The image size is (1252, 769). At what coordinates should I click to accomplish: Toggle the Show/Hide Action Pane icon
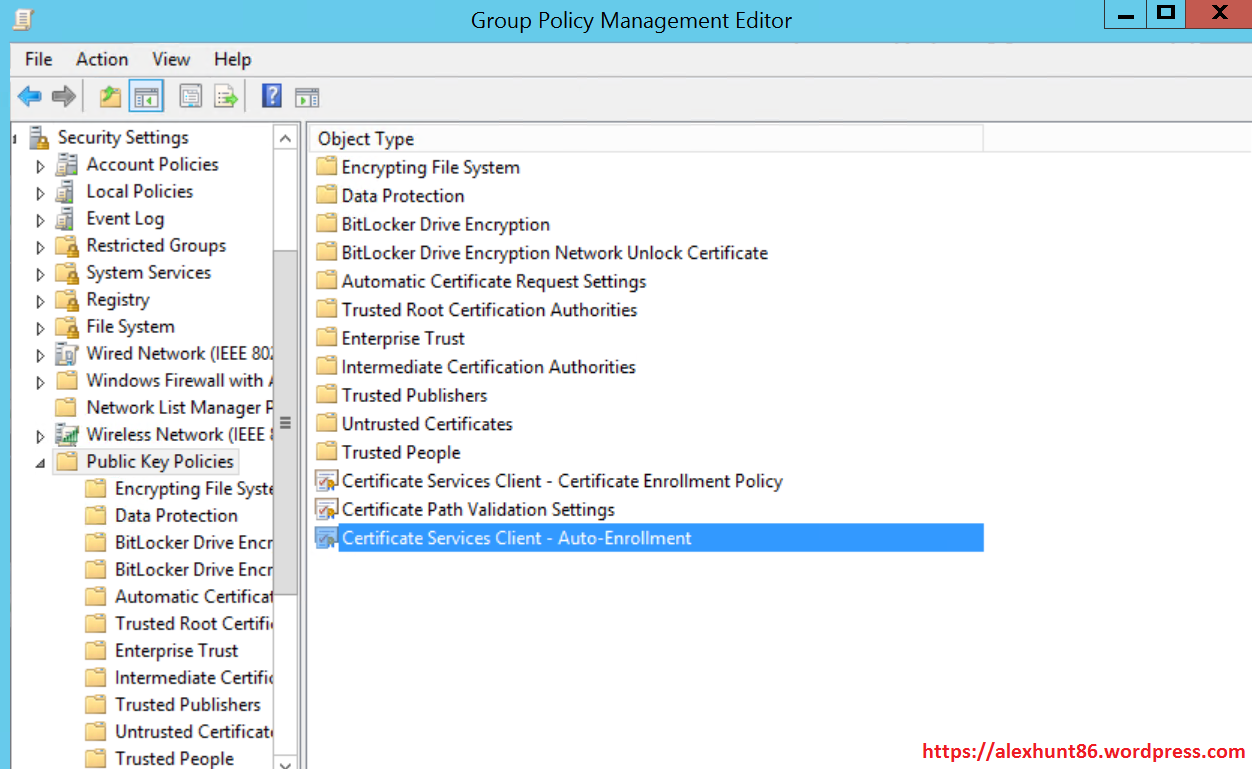(307, 97)
